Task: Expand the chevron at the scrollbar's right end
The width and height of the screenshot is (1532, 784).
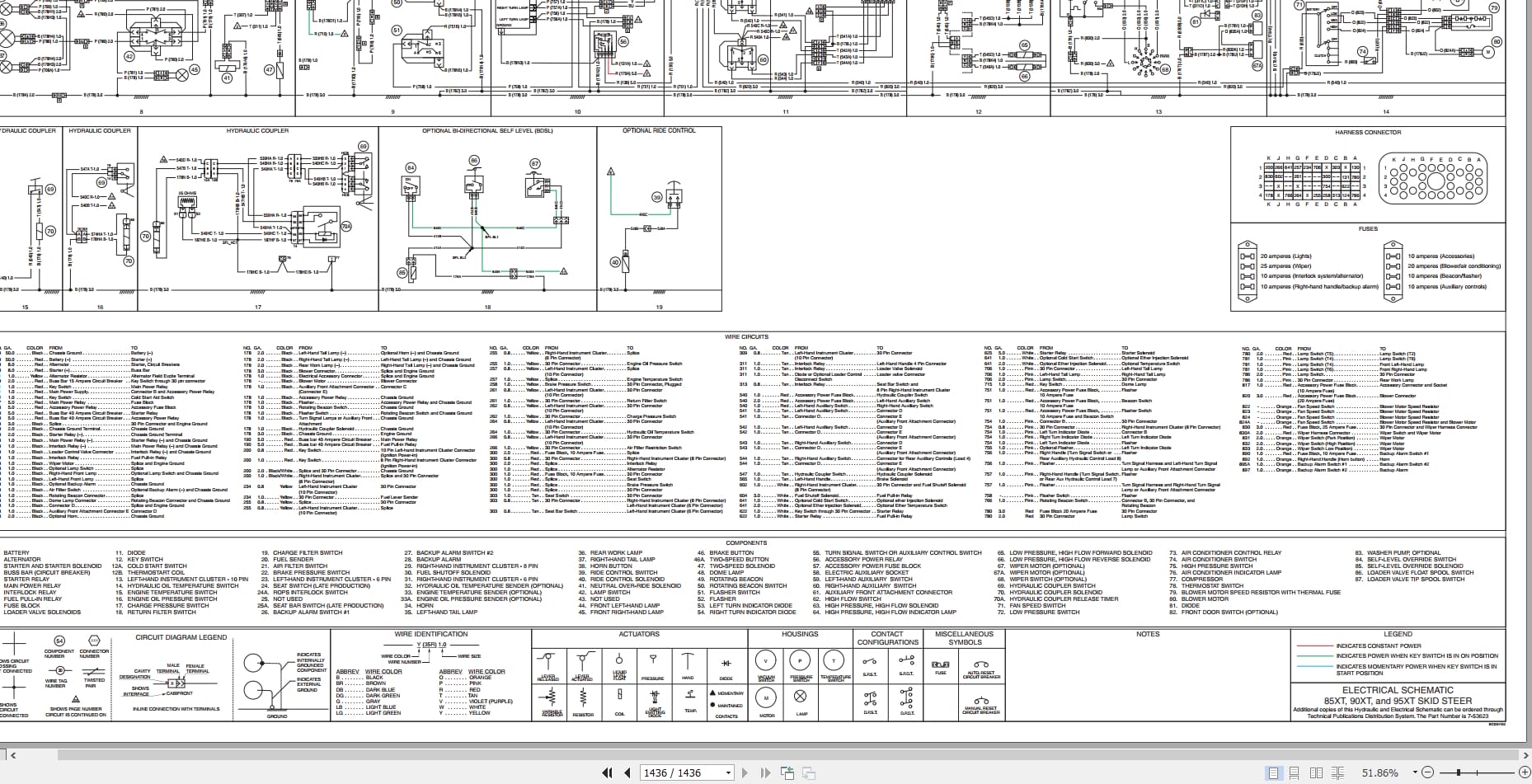Action: pyautogui.click(x=1525, y=756)
